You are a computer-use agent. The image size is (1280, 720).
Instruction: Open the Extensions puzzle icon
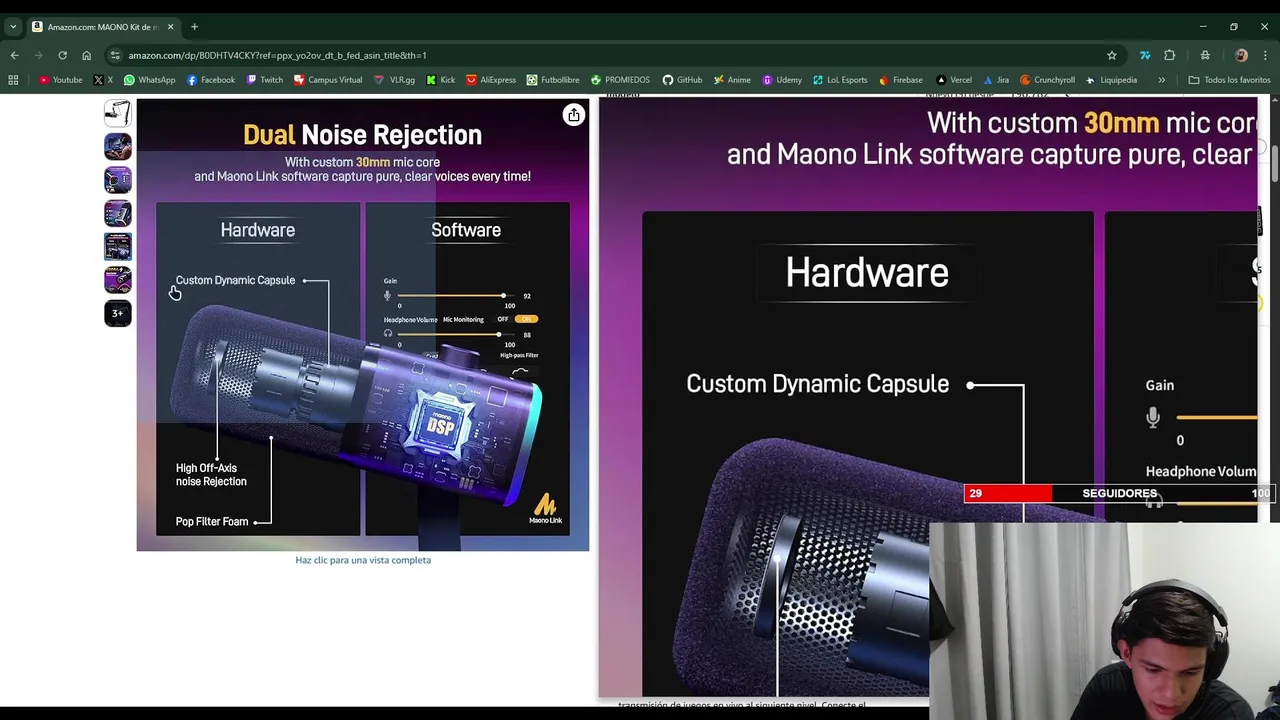pos(1169,55)
